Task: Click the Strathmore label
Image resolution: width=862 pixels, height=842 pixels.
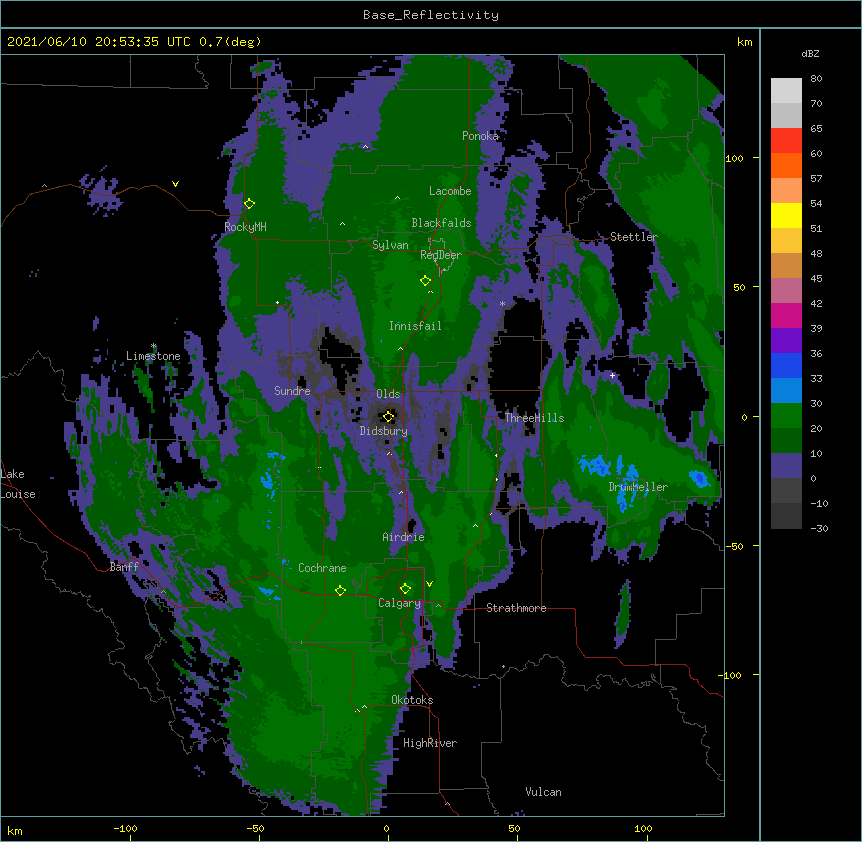Action: pos(516,608)
